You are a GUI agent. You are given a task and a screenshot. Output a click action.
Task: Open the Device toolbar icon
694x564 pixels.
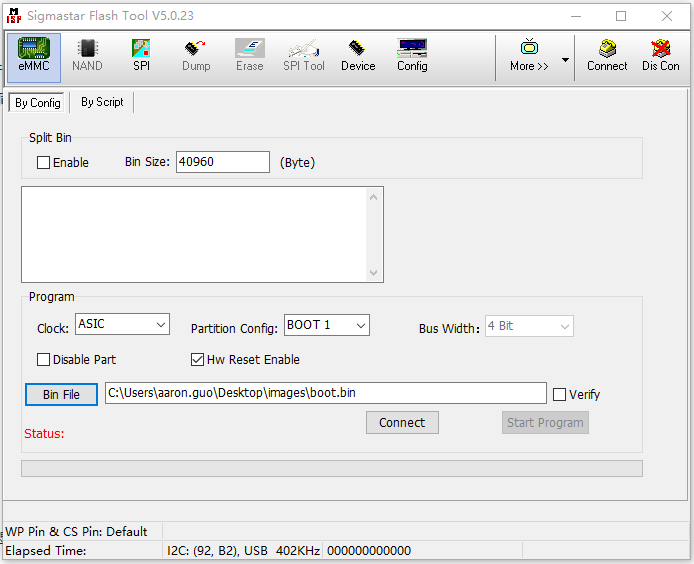pos(357,56)
